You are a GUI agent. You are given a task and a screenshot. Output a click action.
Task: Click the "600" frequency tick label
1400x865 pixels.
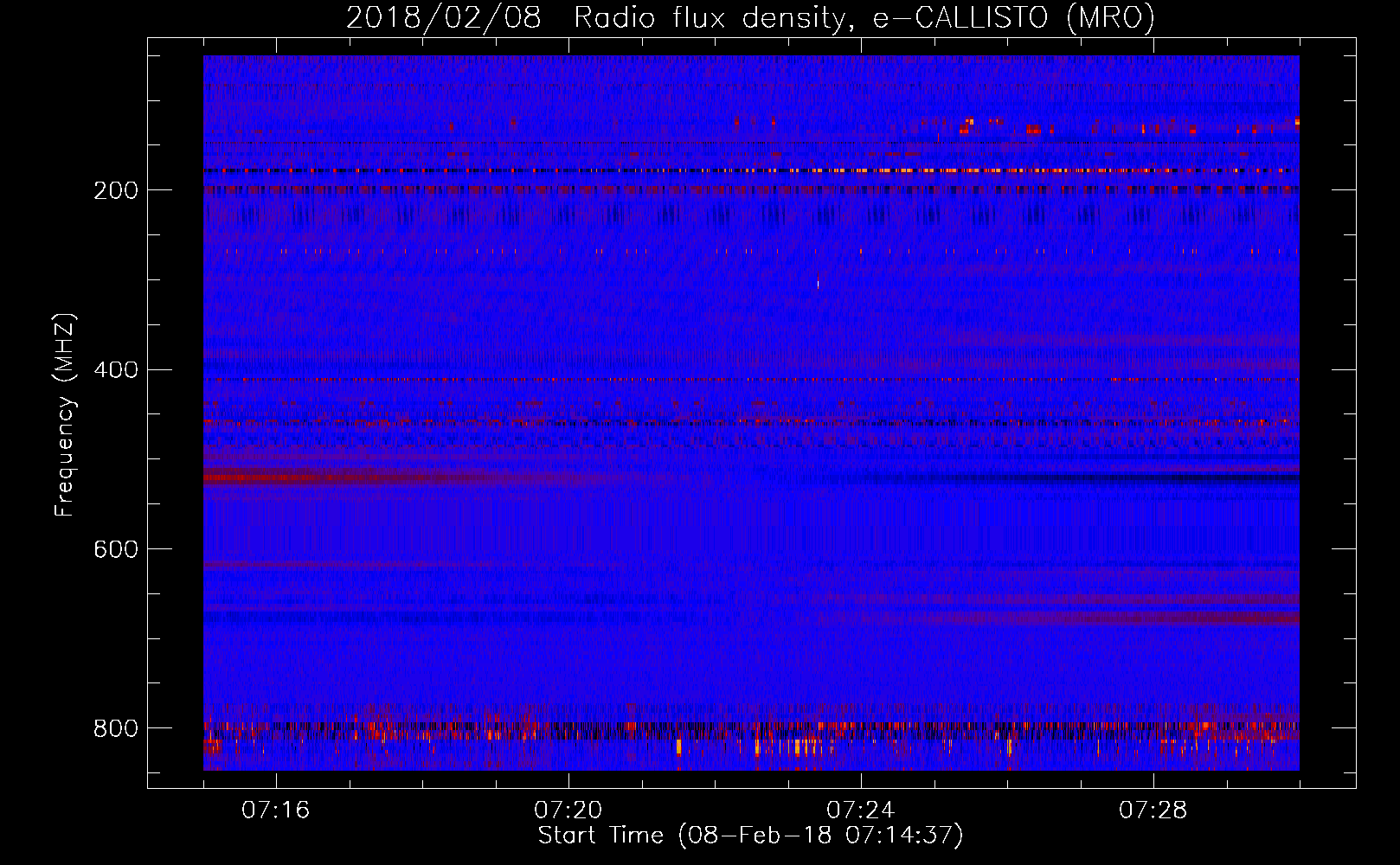pos(116,550)
